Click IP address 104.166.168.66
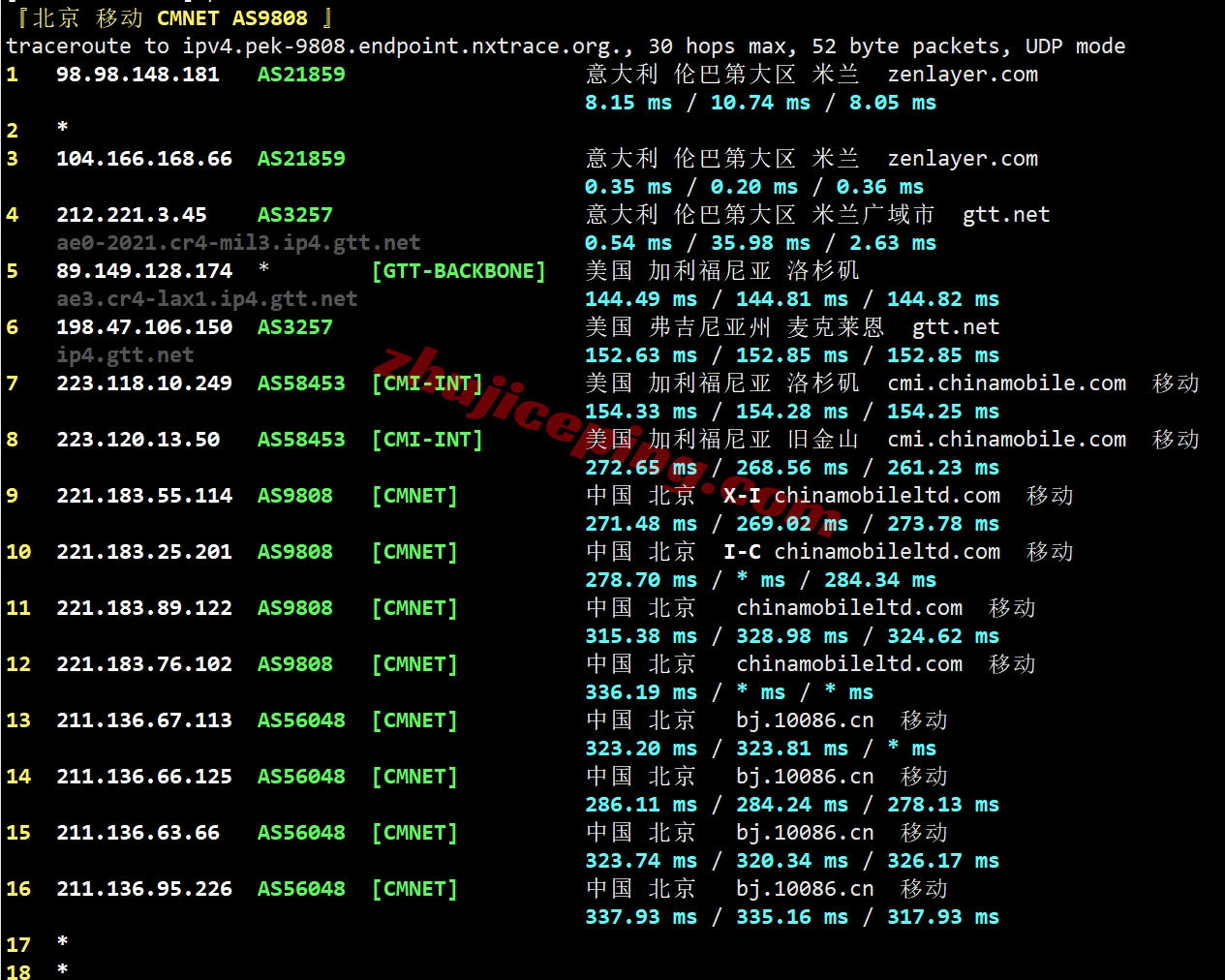Image resolution: width=1225 pixels, height=980 pixels. tap(144, 159)
